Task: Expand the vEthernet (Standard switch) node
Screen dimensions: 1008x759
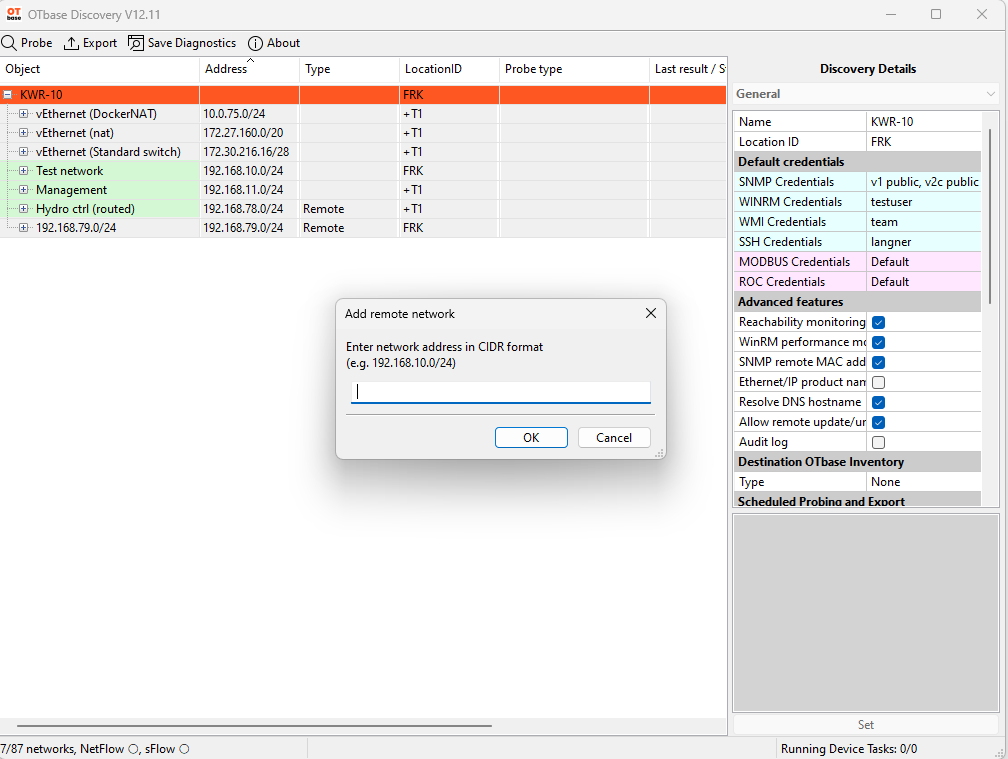Action: point(24,152)
